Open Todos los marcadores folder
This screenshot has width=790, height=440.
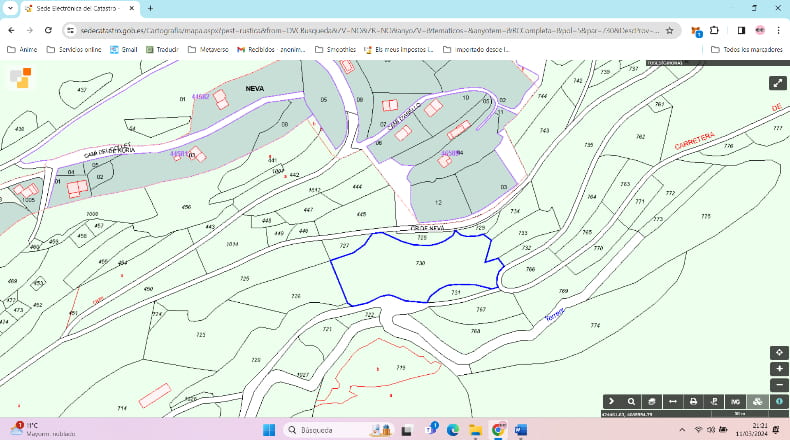[x=747, y=49]
